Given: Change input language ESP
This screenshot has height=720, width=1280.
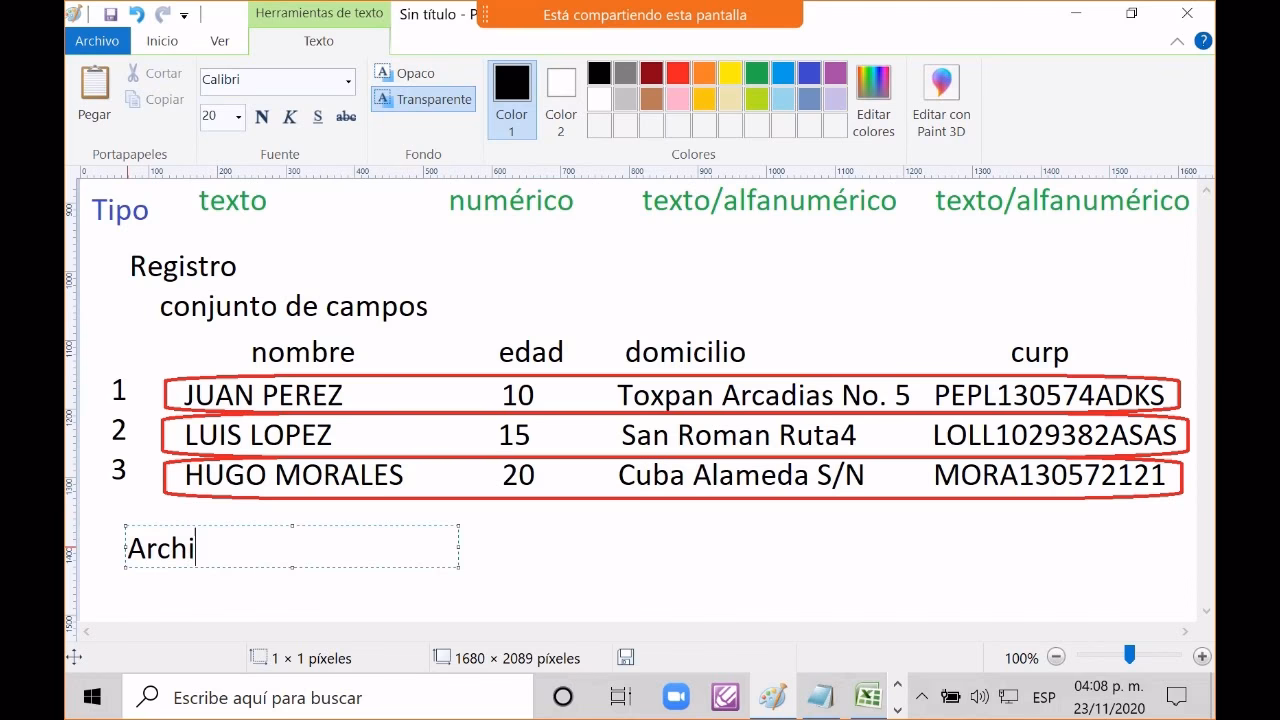Looking at the screenshot, I should point(1044,697).
